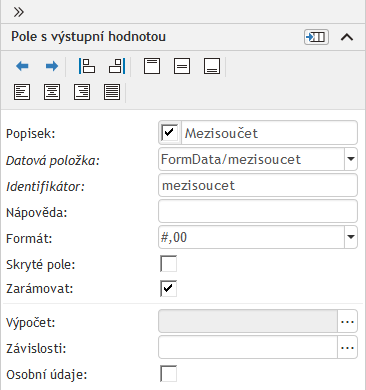This screenshot has width=366, height=390.
Task: Move field right with blue right arrow
Action: 52,66
